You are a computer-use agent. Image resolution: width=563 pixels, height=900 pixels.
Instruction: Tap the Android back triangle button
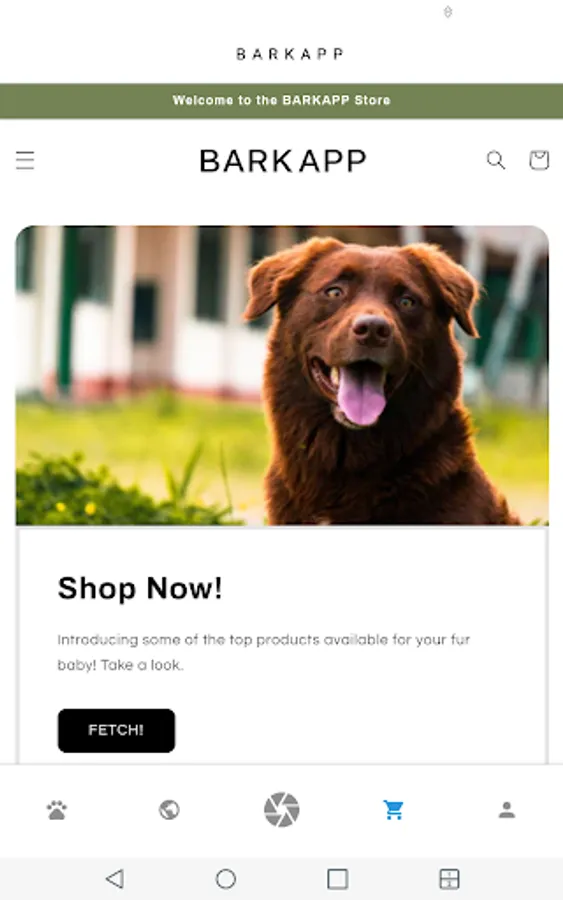click(115, 878)
